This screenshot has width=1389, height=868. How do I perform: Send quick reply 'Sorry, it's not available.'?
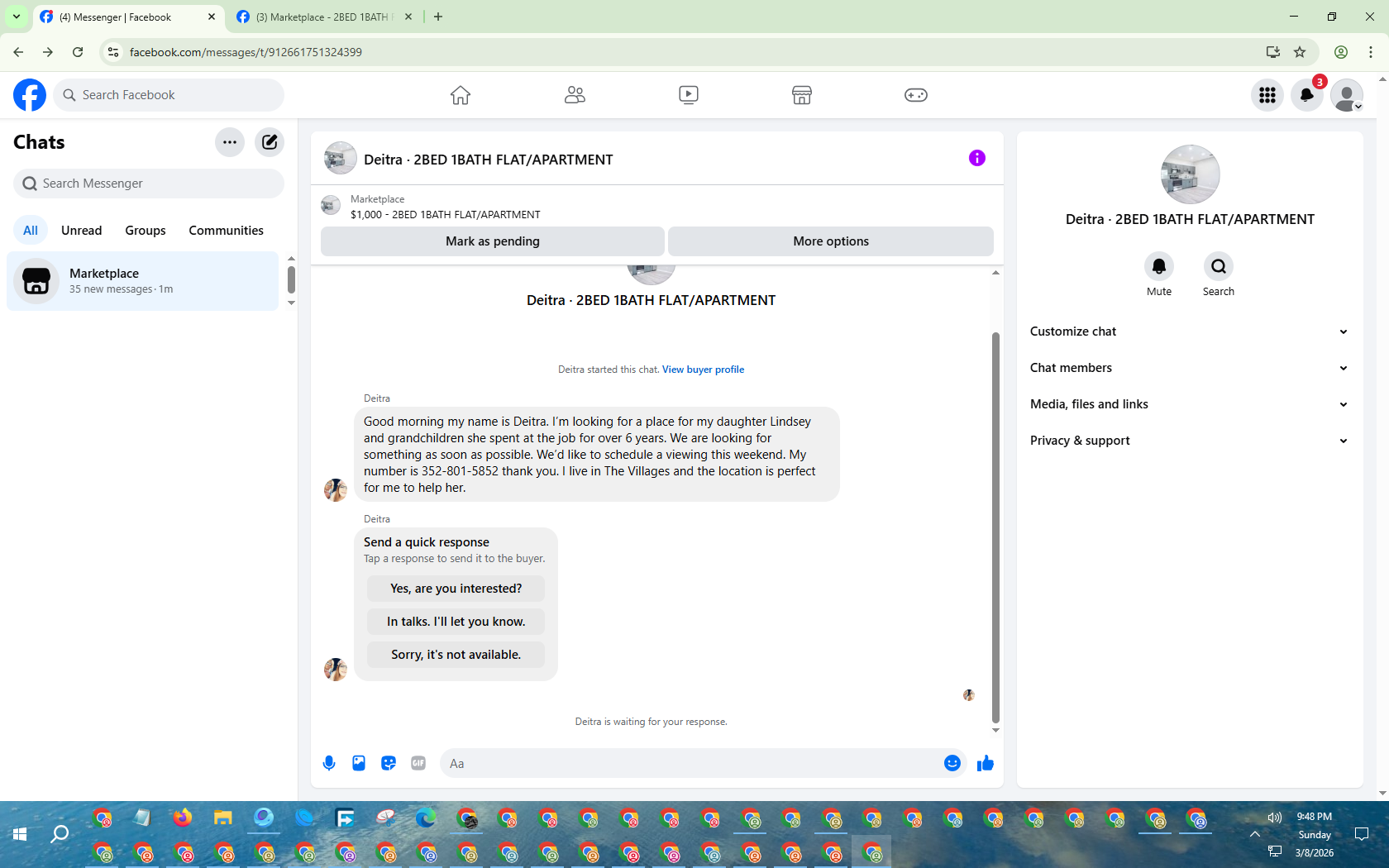[x=456, y=655]
